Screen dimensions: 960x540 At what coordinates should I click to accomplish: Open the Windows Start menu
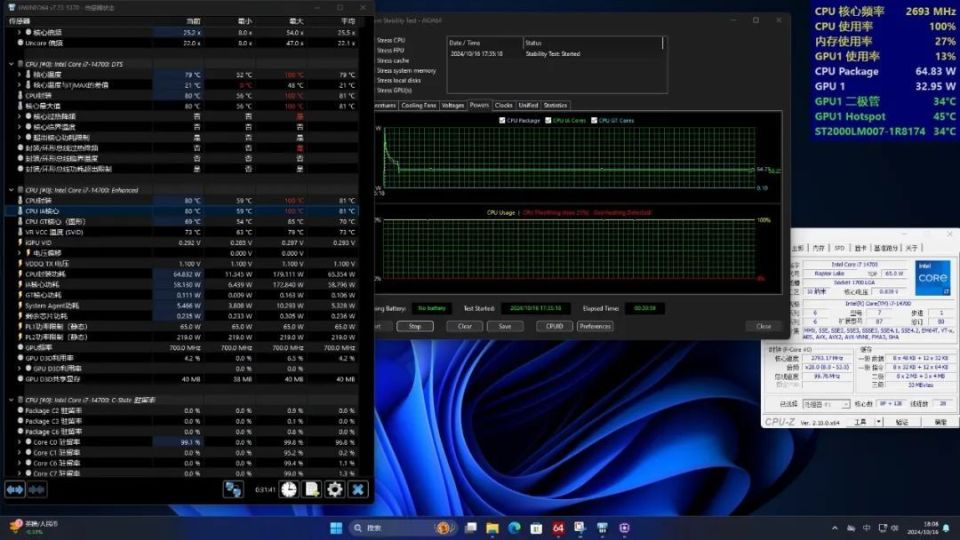(x=336, y=527)
